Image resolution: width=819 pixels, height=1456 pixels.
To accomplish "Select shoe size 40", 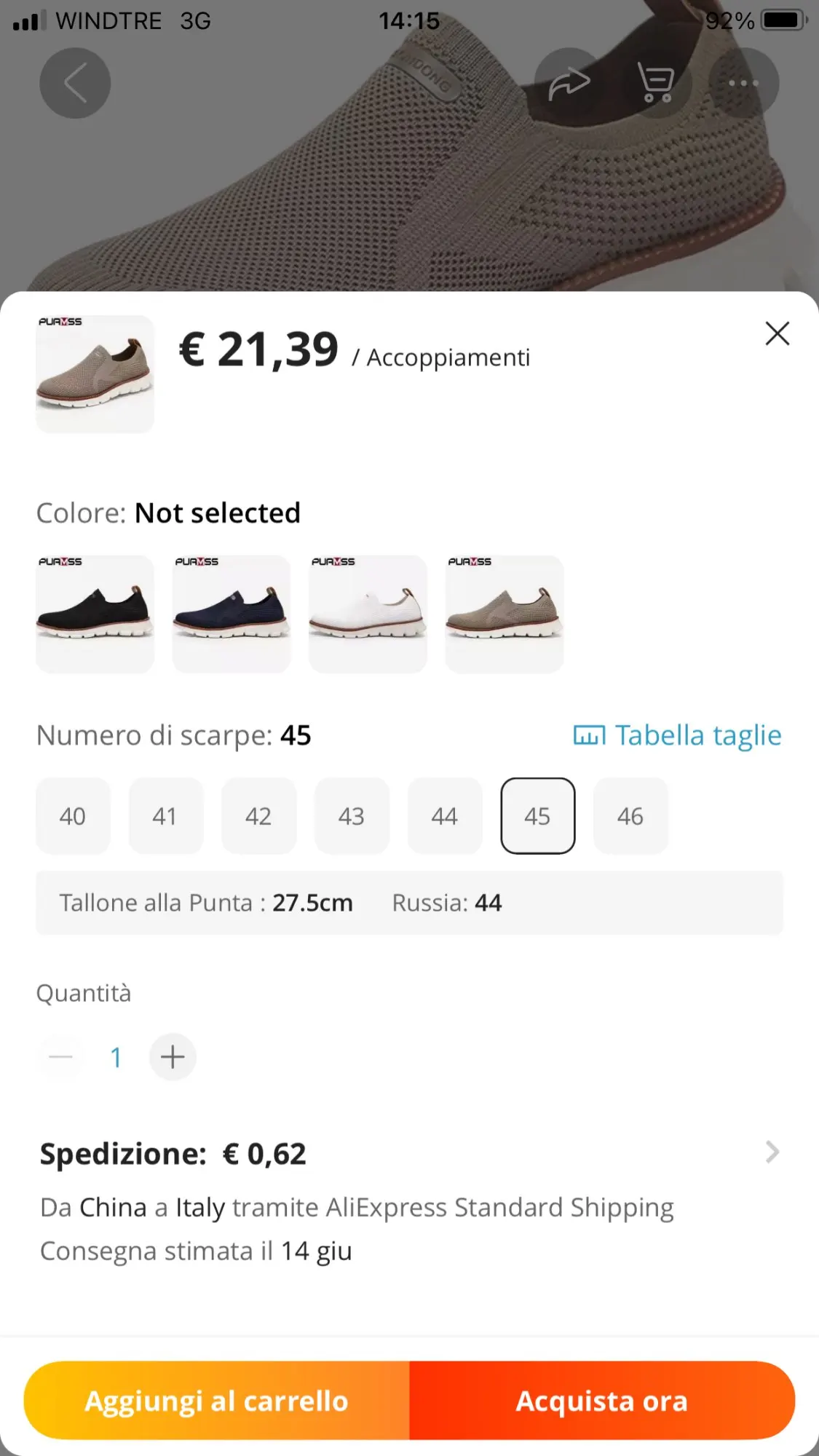I will pos(73,815).
